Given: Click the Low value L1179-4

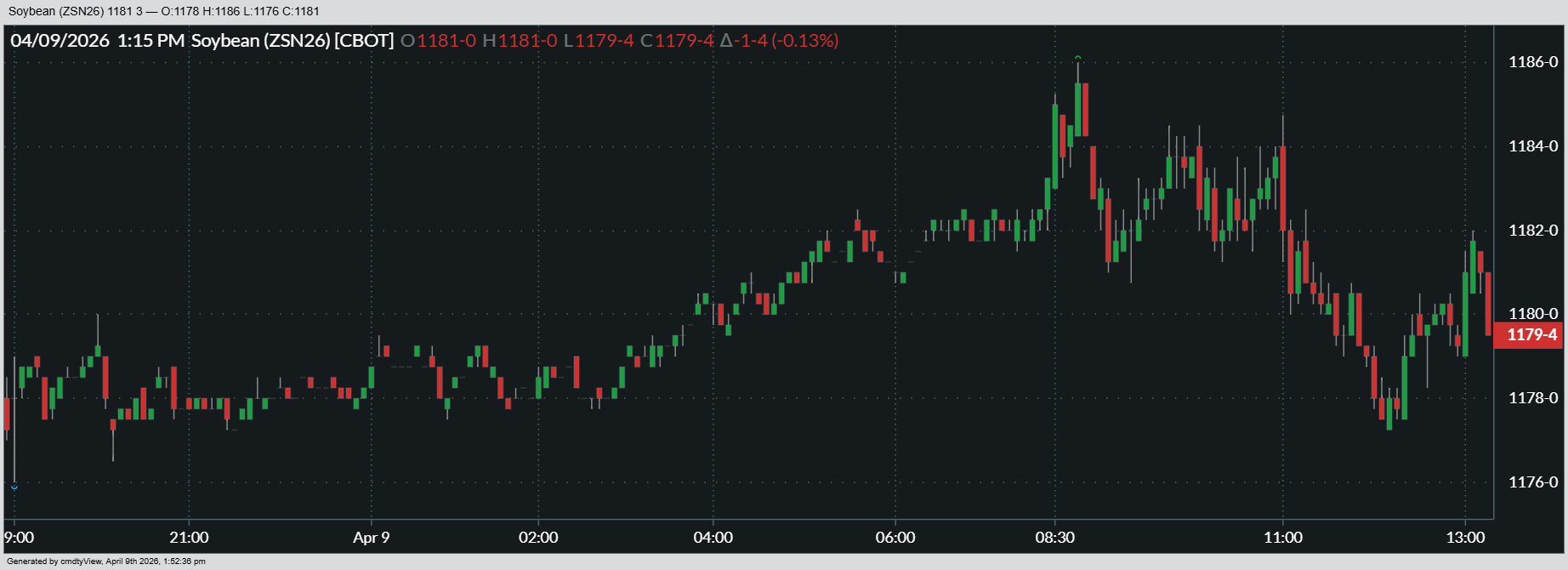Looking at the screenshot, I should click(599, 41).
